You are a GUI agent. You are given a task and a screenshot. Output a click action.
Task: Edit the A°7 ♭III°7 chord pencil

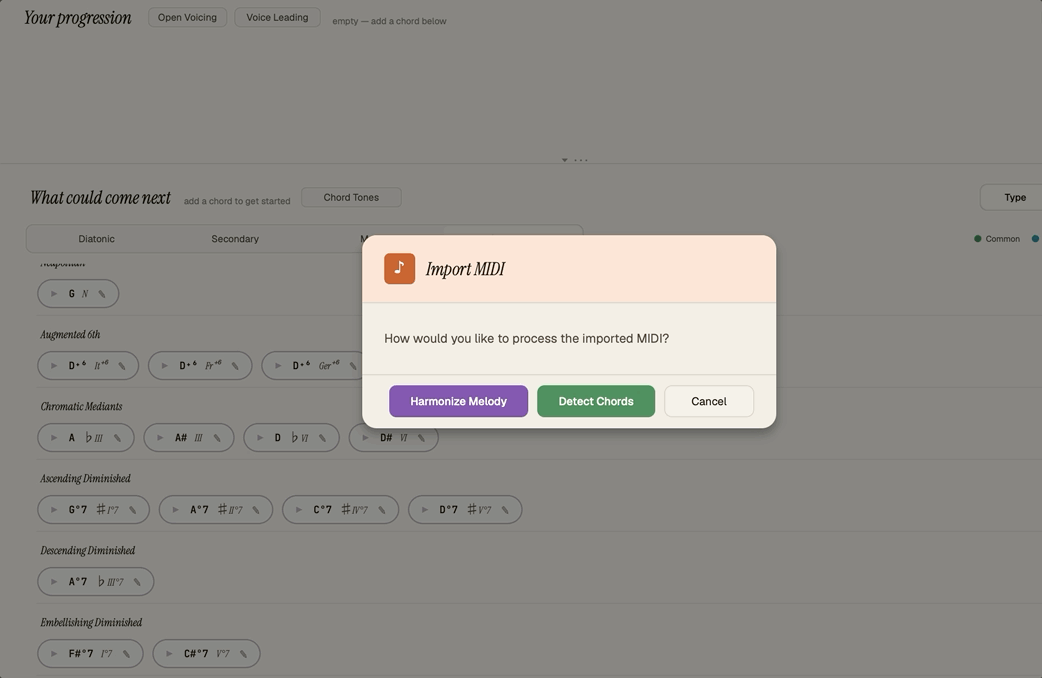click(138, 582)
